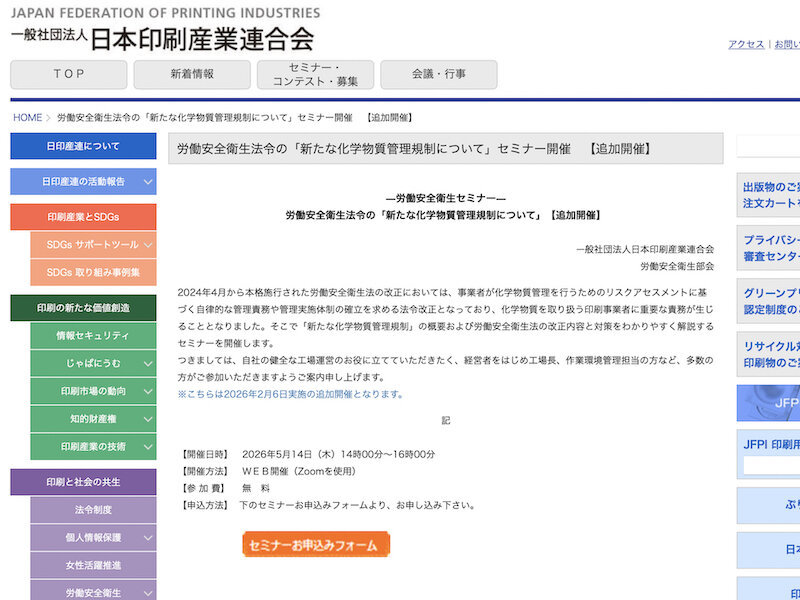Follow the アクセス link in header
Image resolution: width=800 pixels, height=600 pixels.
pyautogui.click(x=746, y=45)
